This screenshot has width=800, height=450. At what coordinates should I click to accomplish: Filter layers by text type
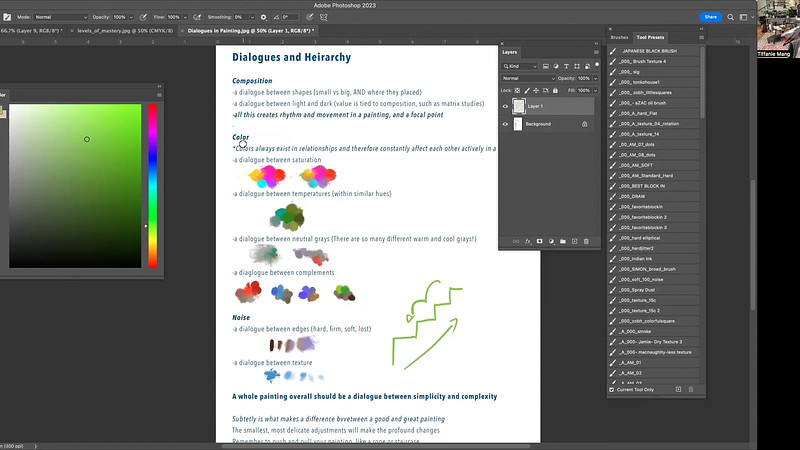coord(566,66)
